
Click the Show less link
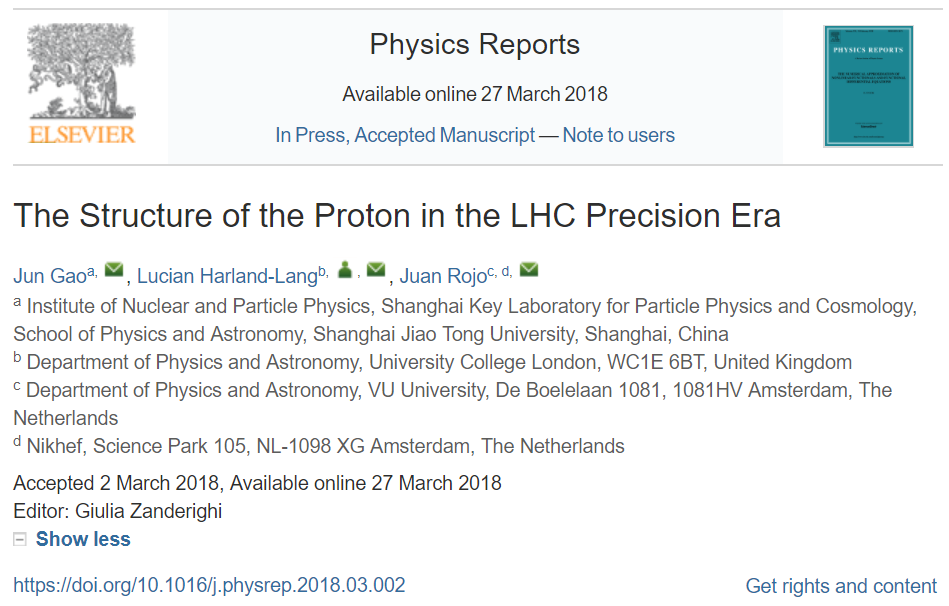(83, 539)
